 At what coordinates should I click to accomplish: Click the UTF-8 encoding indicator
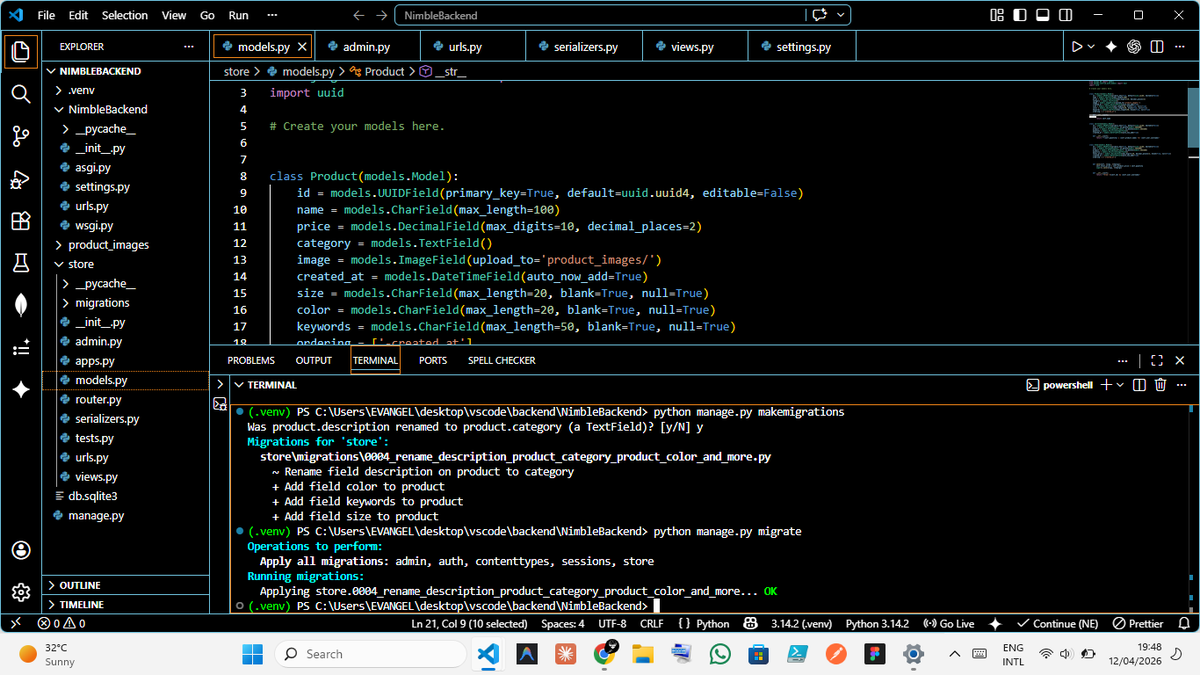[x=612, y=623]
